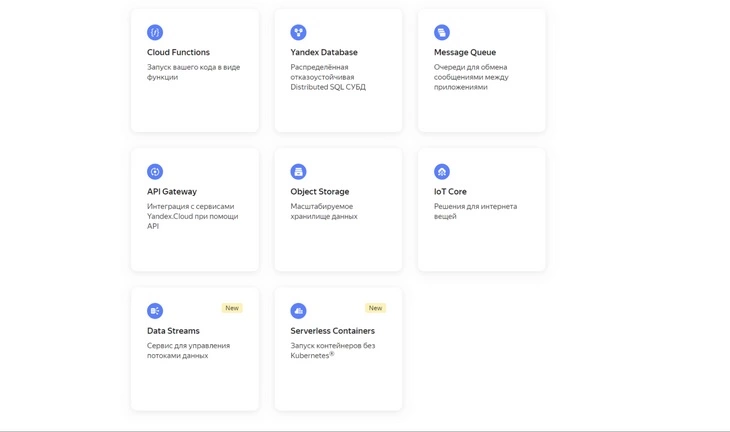Open the API Gateway title link
730x432 pixels.
(172, 191)
